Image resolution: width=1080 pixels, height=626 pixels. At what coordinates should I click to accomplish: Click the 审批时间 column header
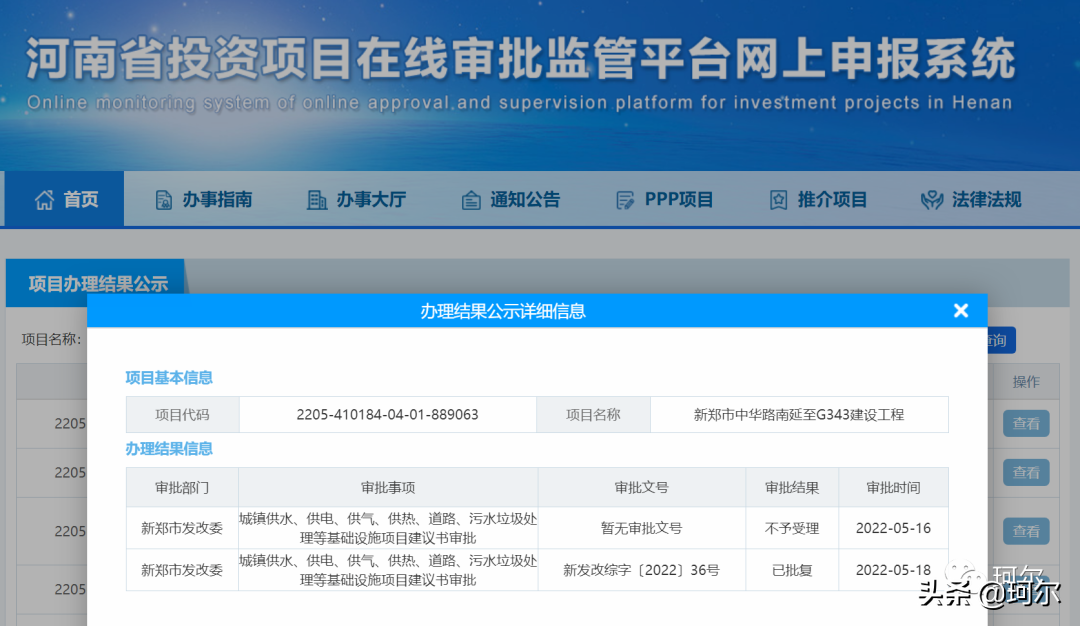[893, 488]
